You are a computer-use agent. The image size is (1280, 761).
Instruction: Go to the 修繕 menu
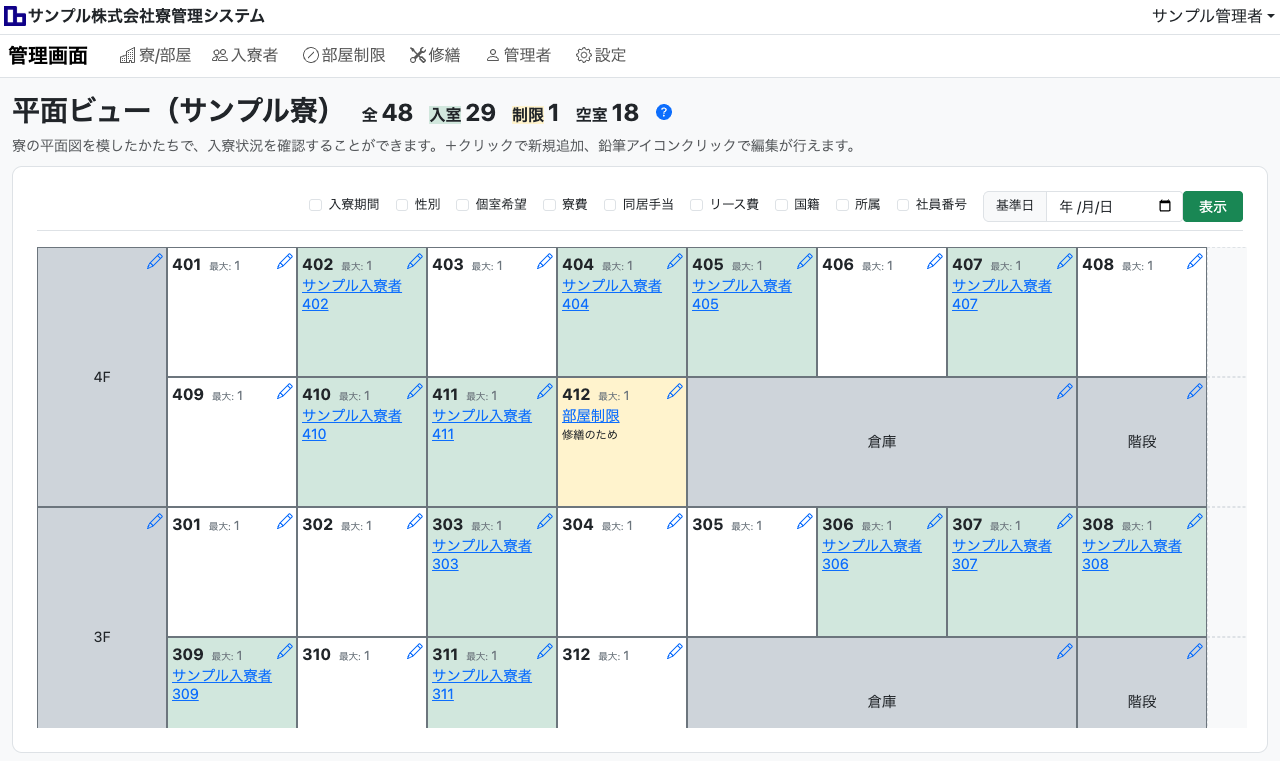[x=435, y=55]
